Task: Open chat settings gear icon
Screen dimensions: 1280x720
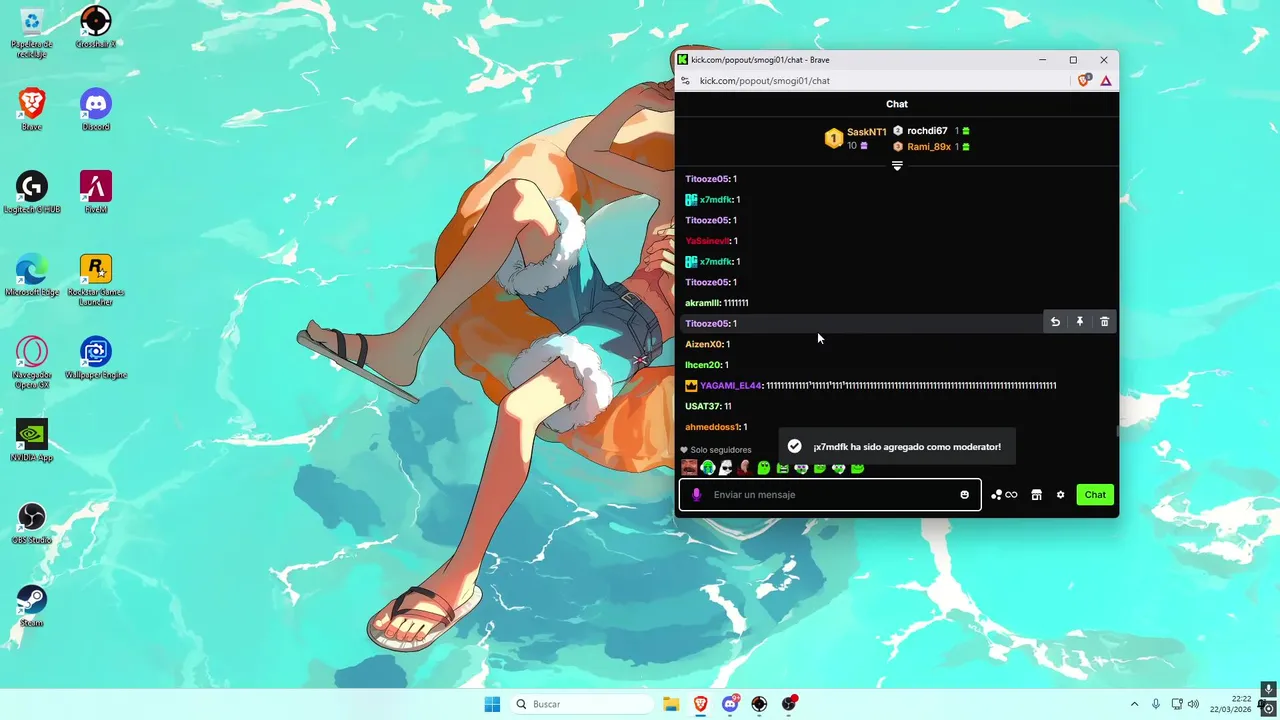Action: coord(1060,495)
